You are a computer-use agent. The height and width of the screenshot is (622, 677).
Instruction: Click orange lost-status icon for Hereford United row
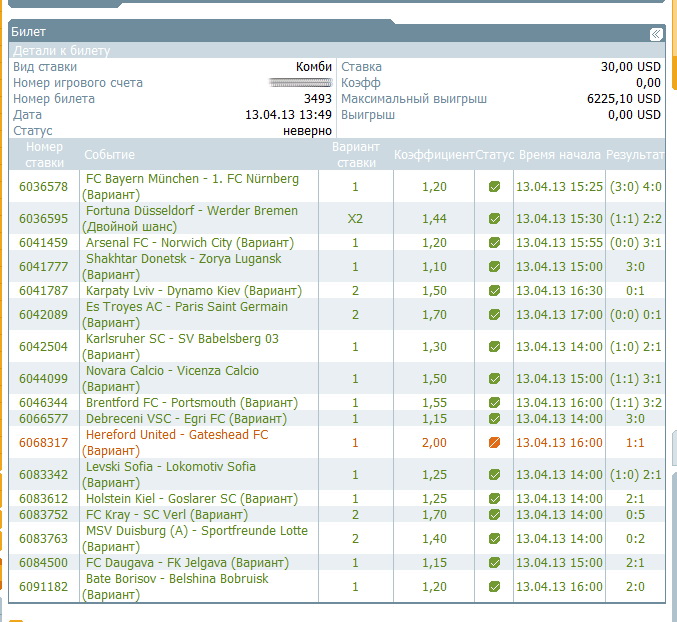[494, 442]
